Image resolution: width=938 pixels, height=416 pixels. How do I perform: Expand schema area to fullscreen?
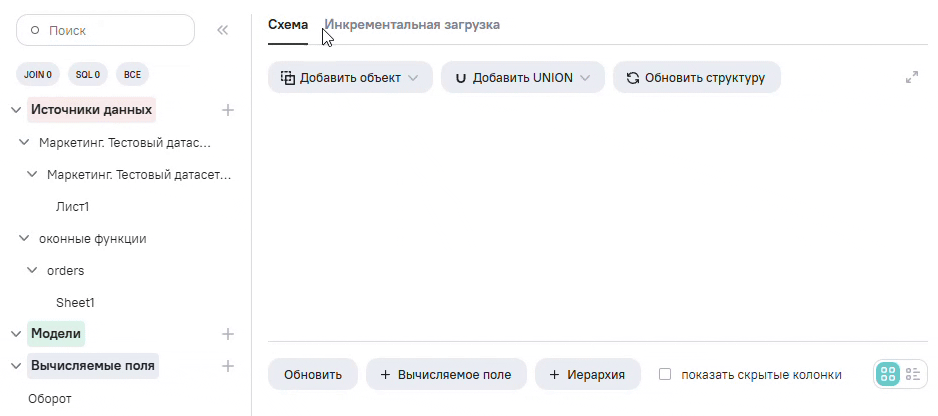(x=912, y=77)
